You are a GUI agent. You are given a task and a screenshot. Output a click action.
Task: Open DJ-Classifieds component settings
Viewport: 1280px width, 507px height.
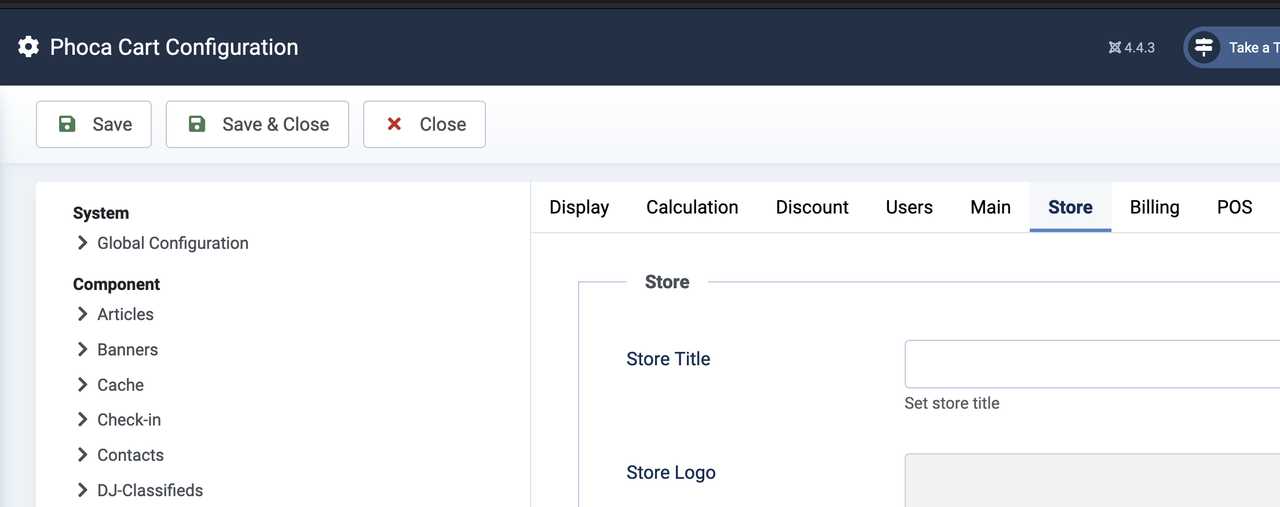coord(150,490)
